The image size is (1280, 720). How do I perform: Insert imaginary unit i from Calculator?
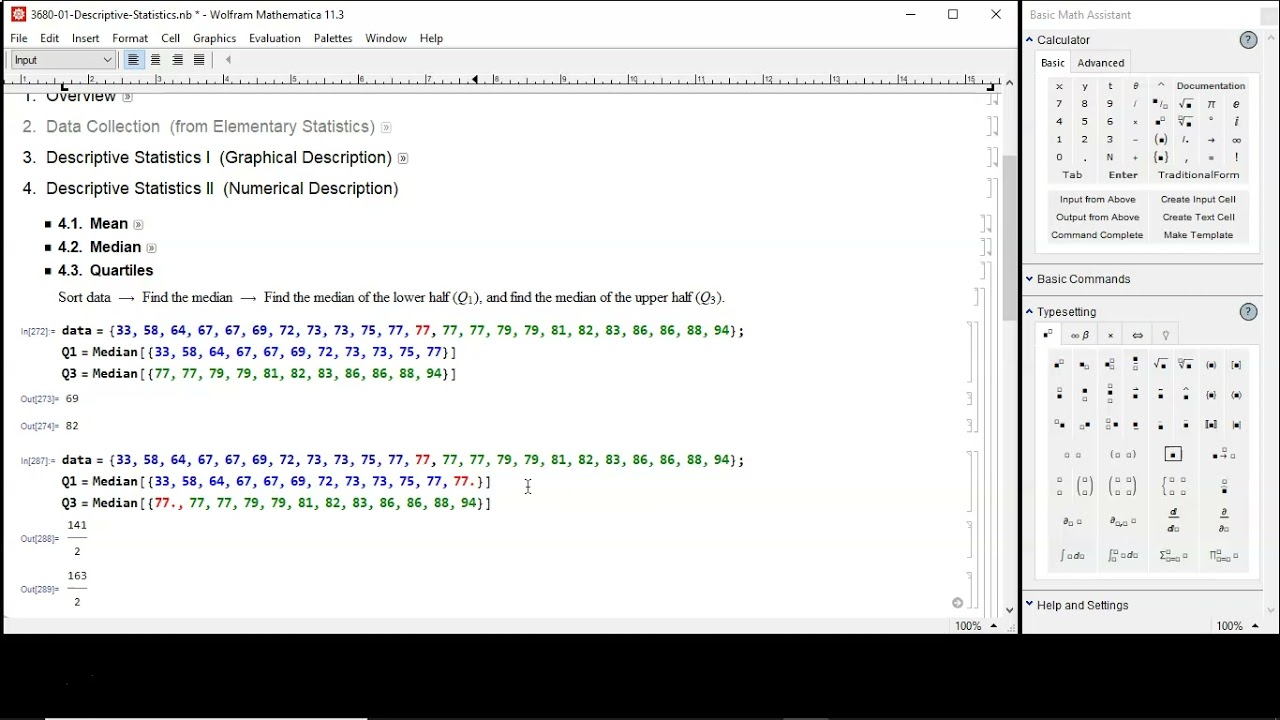tap(1236, 122)
